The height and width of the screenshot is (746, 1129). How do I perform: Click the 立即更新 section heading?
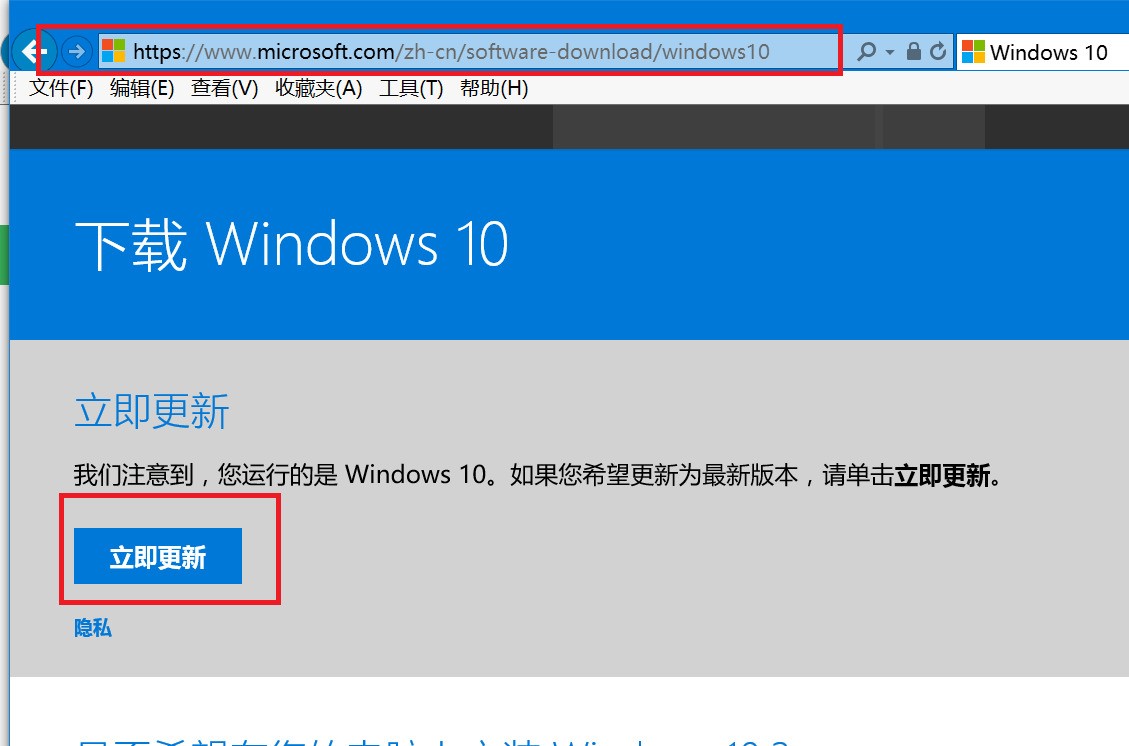pyautogui.click(x=152, y=411)
